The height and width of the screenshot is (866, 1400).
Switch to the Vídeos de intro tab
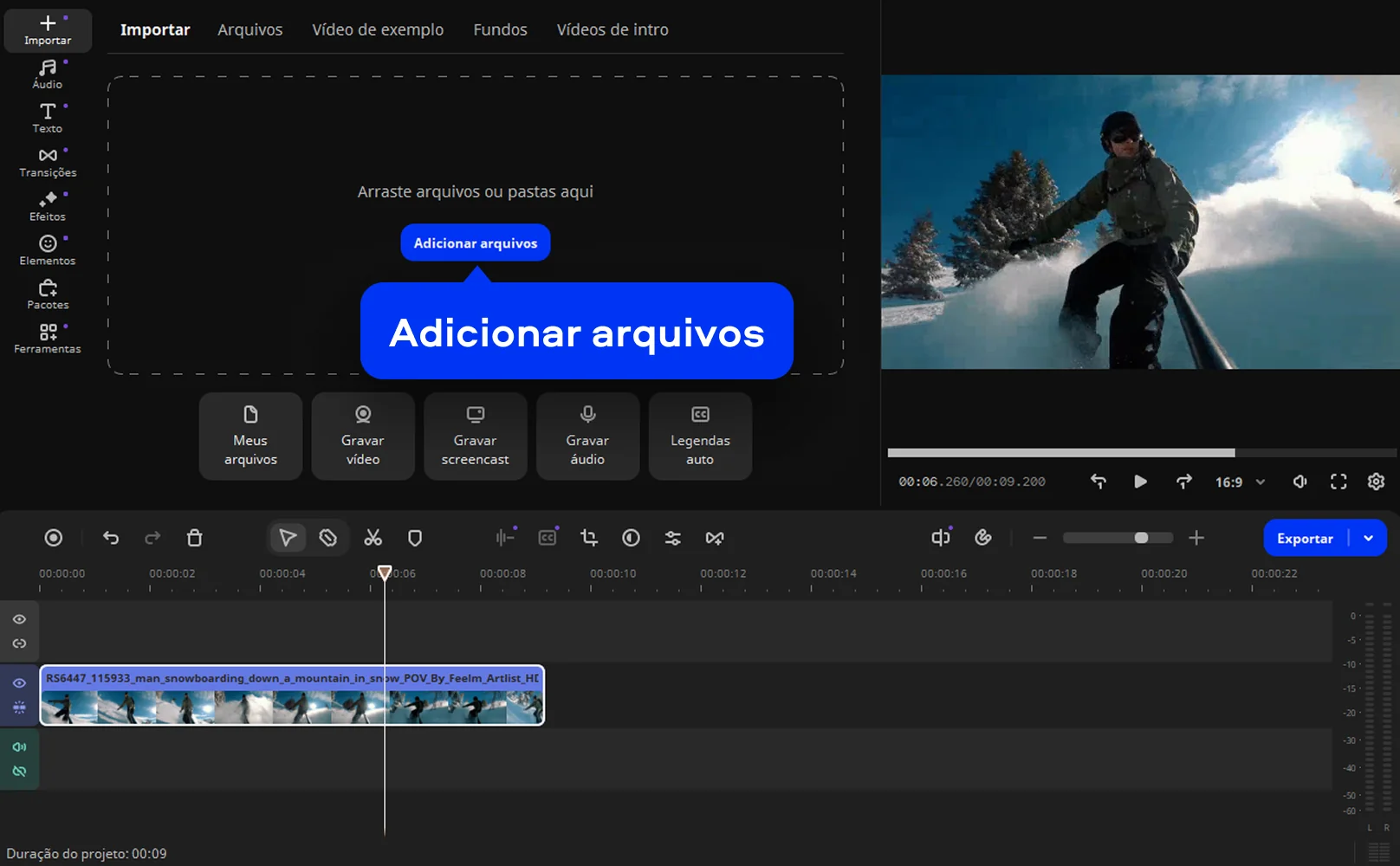612,29
